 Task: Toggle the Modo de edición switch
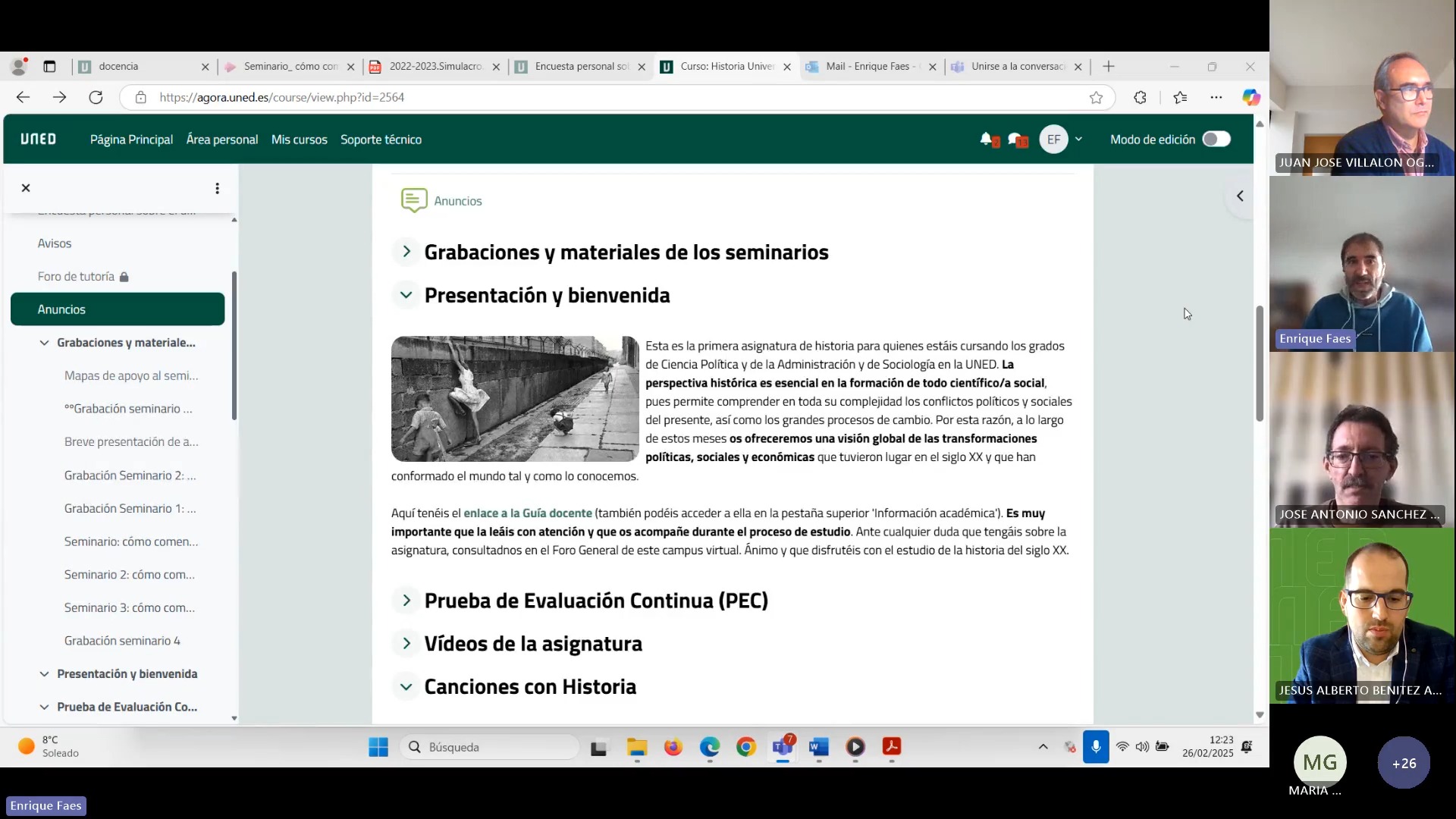(1216, 140)
